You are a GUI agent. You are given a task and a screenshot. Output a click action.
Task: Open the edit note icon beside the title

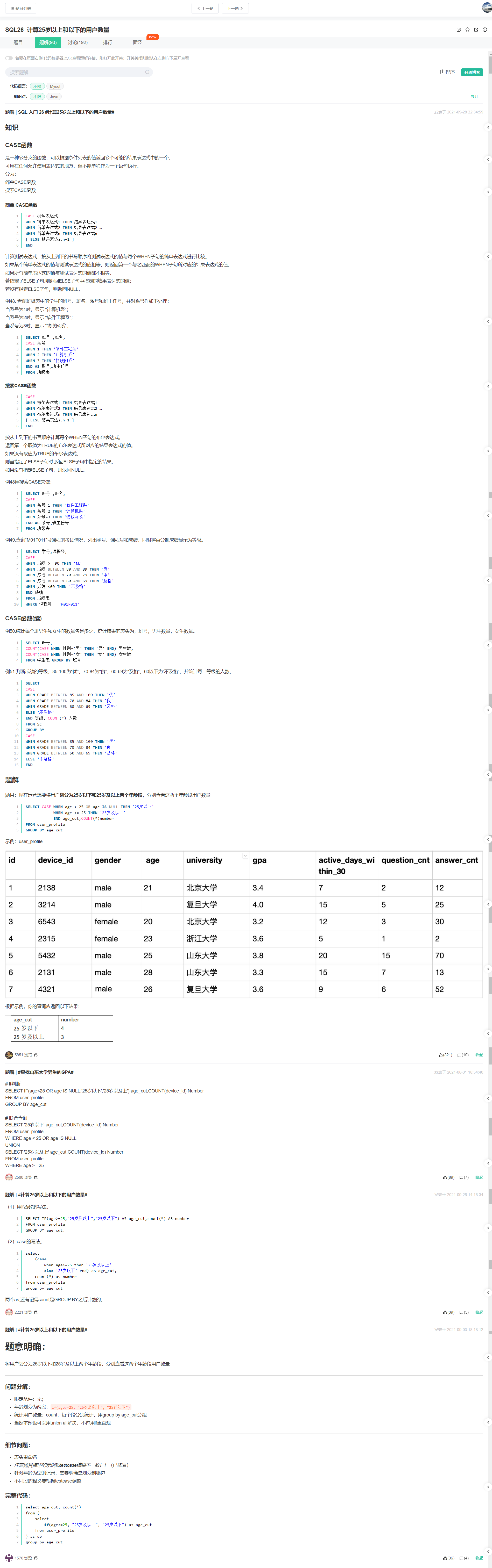pyautogui.click(x=459, y=29)
